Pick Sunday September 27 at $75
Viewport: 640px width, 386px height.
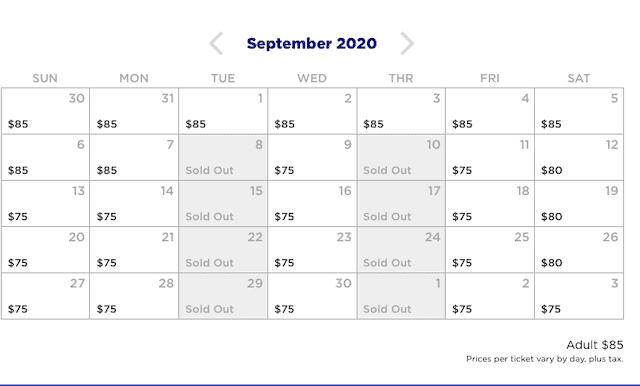point(45,296)
